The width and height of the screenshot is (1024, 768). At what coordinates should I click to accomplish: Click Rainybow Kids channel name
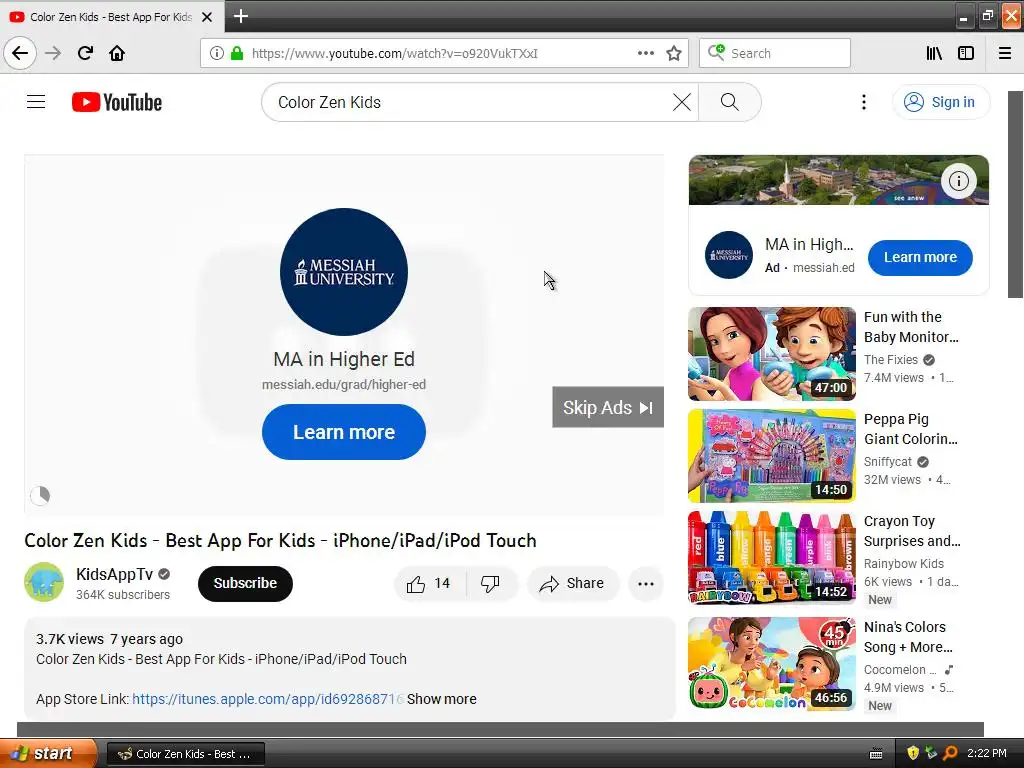(904, 564)
